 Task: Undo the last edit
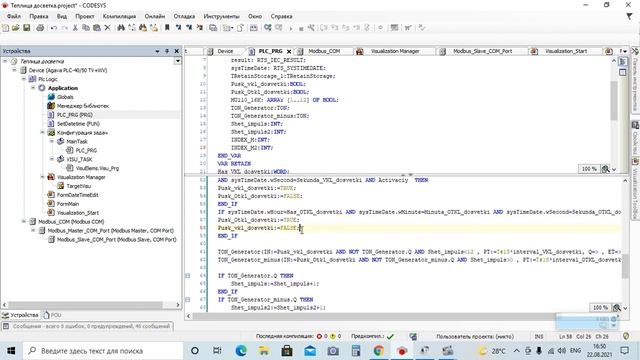[x=54, y=28]
